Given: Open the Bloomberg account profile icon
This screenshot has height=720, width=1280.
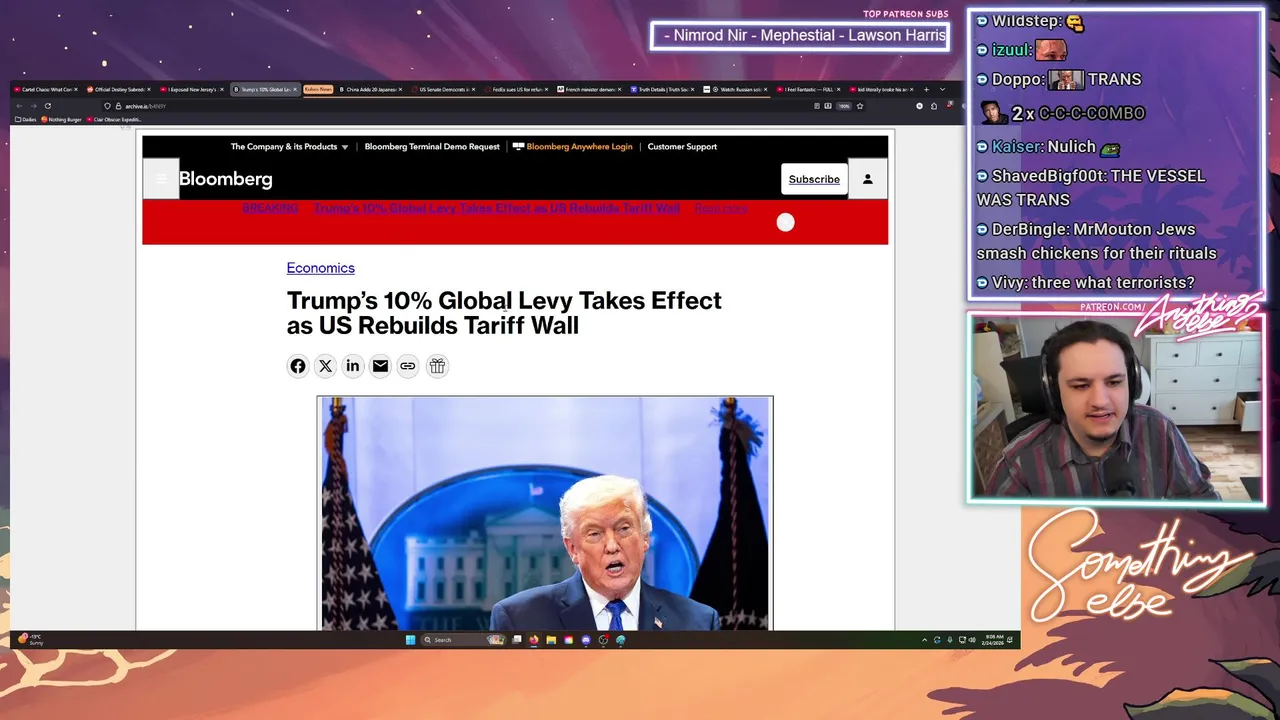Looking at the screenshot, I should [868, 179].
